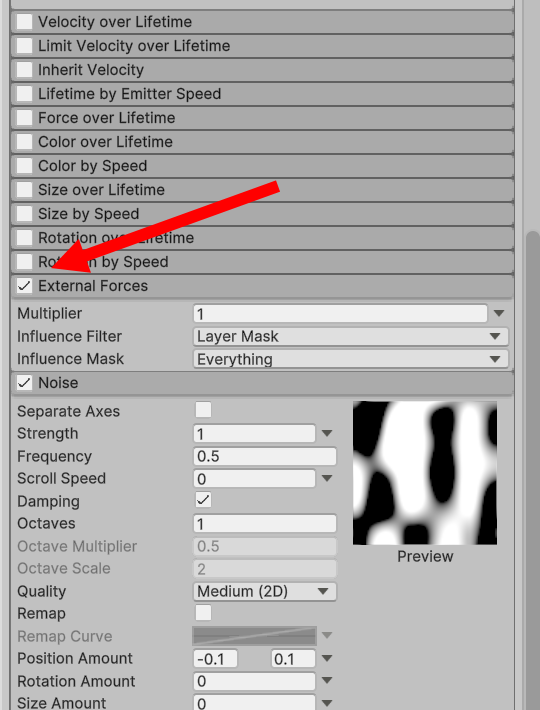Expand the Velocity over Lifetime header
The image size is (540, 710).
point(263,22)
